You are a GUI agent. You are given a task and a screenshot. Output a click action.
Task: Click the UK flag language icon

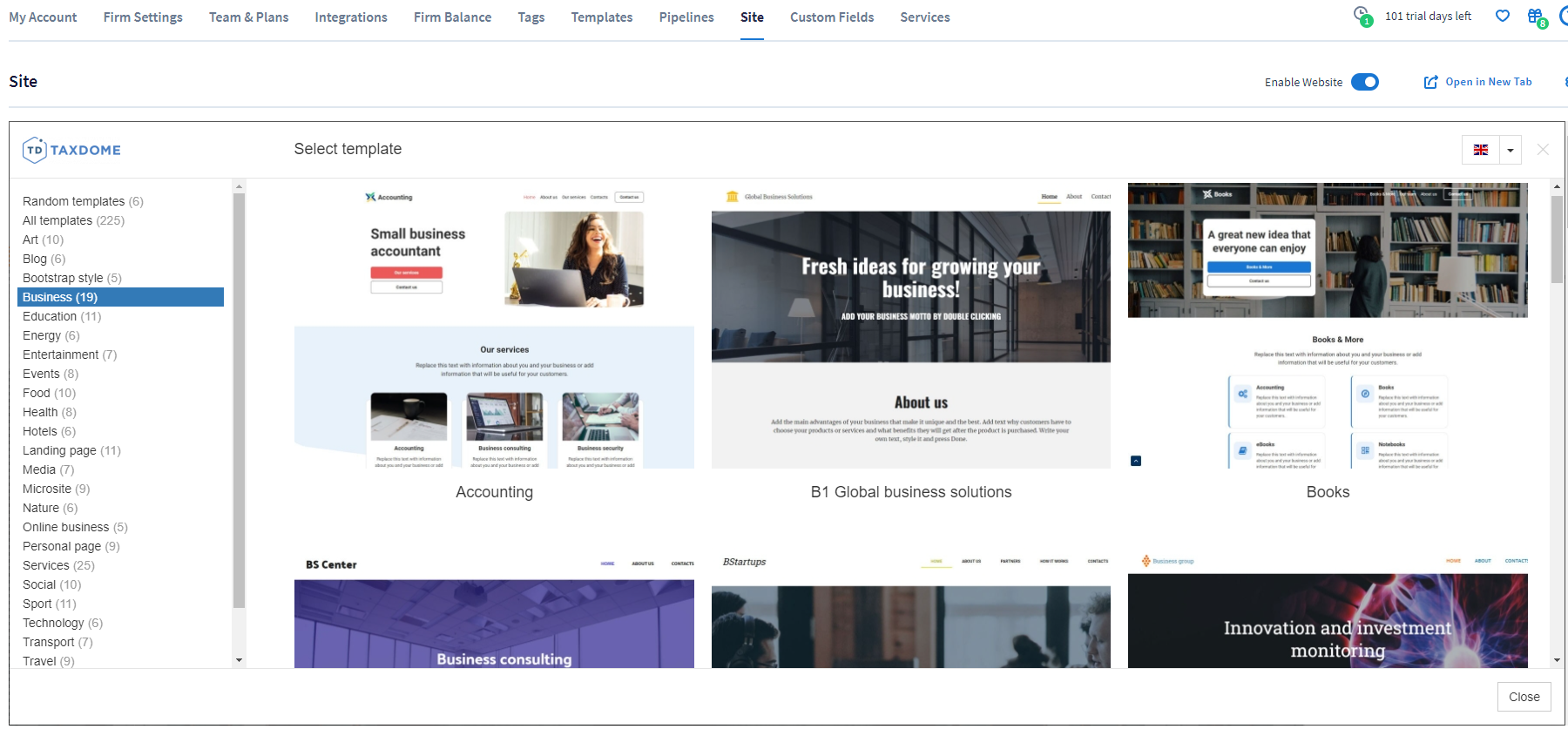click(x=1481, y=150)
